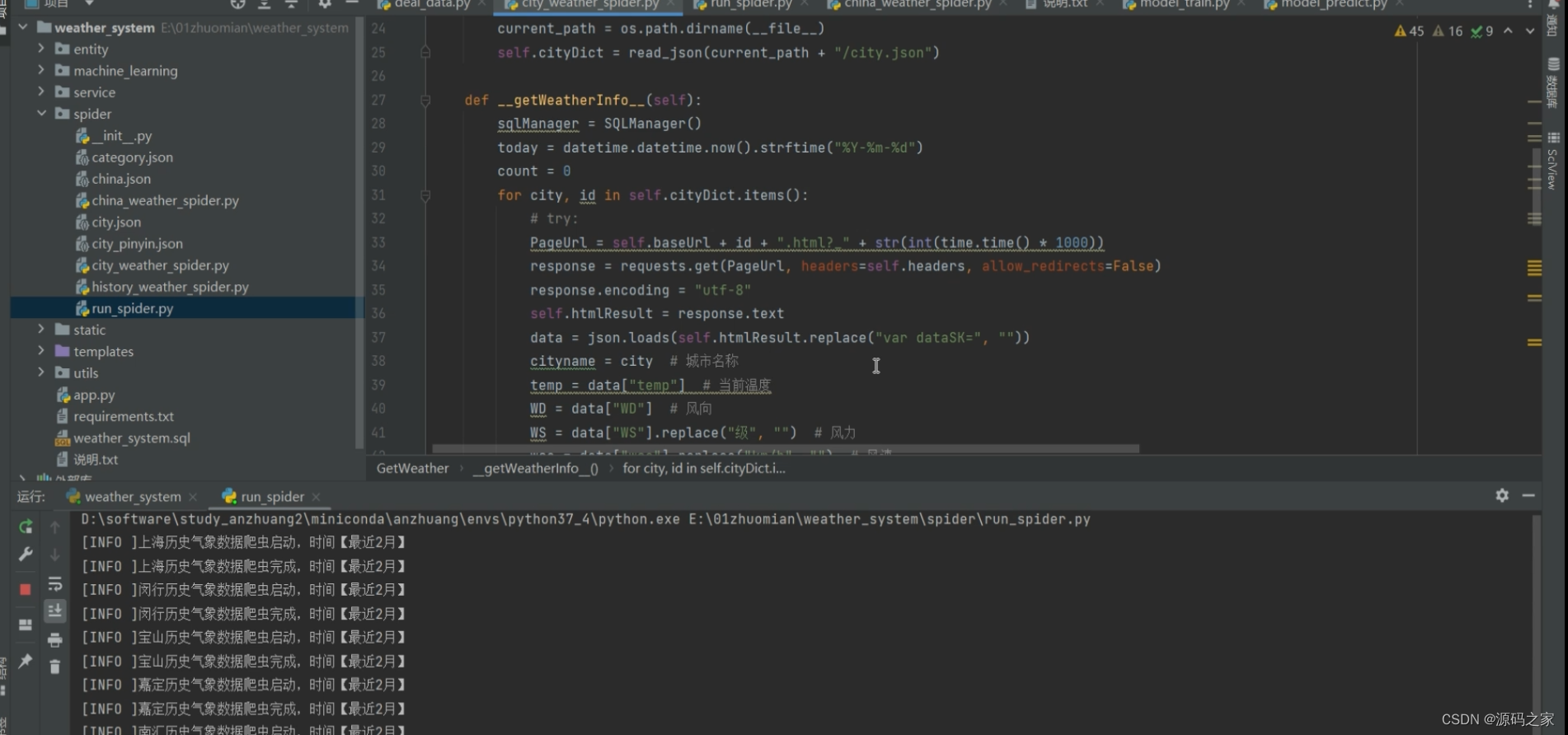Collapse the weather_system root folder
Screen dimensions: 1568x735
pos(23,27)
